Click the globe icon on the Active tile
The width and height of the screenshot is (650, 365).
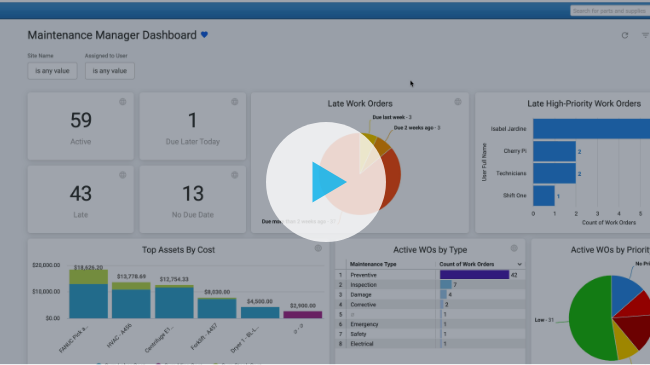click(123, 102)
